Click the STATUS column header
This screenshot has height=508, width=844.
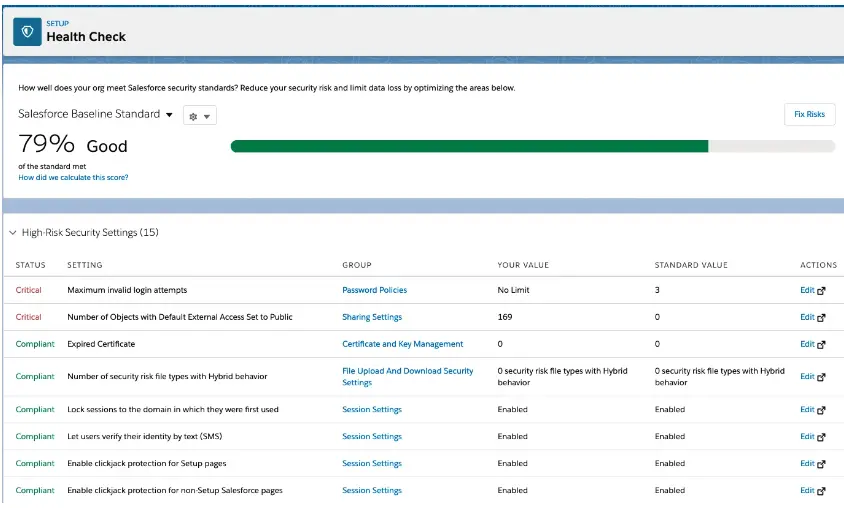click(30, 265)
